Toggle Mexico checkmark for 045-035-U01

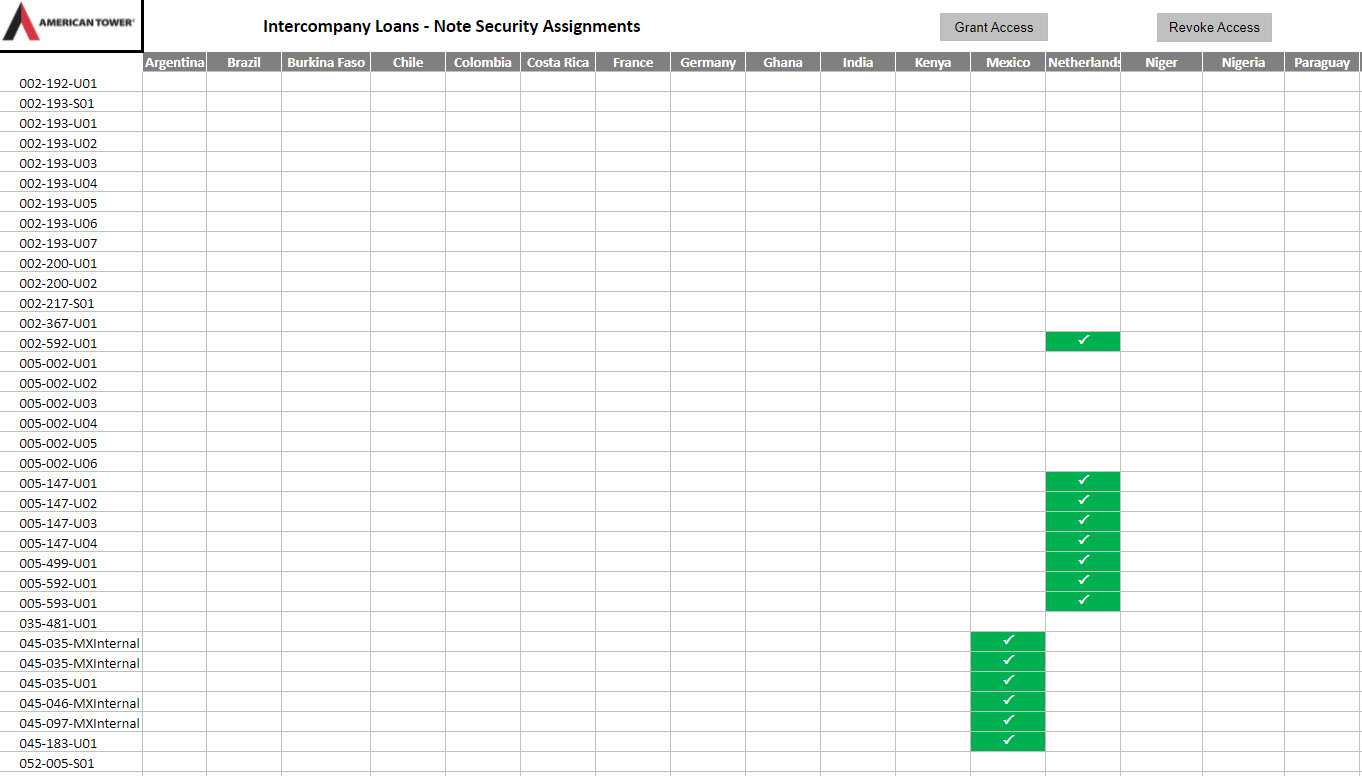[x=1008, y=682]
